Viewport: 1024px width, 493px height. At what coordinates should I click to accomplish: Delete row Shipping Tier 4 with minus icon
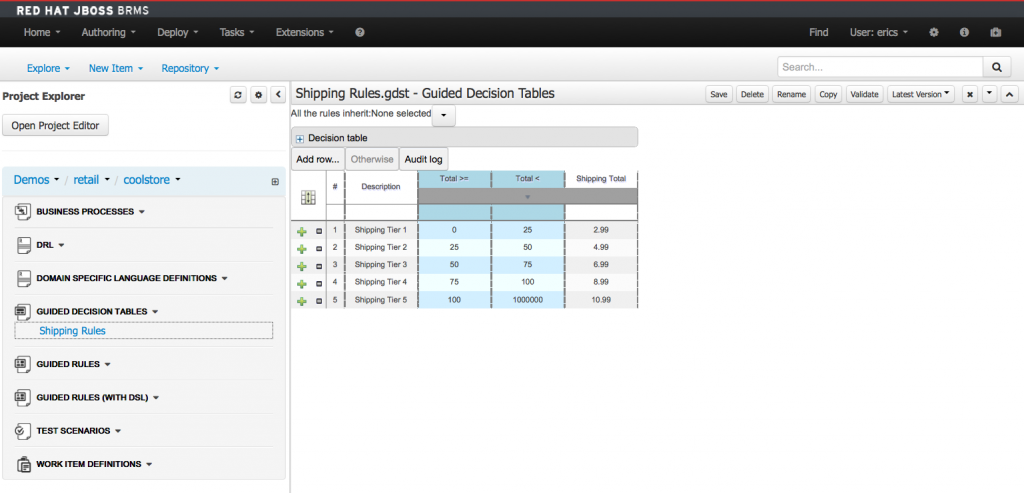point(319,284)
